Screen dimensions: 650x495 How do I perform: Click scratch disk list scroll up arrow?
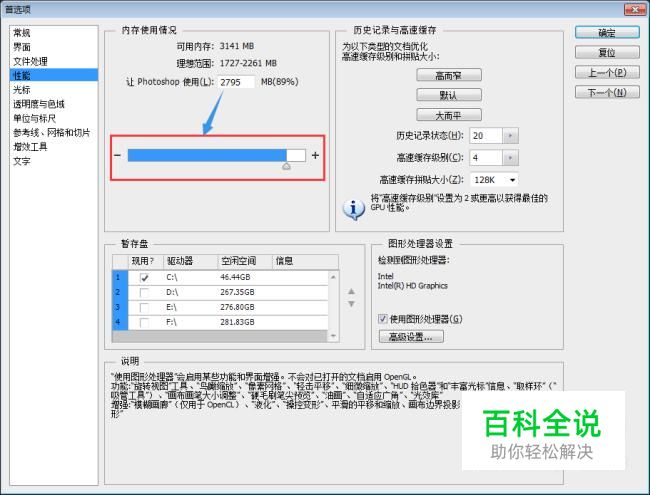(333, 277)
